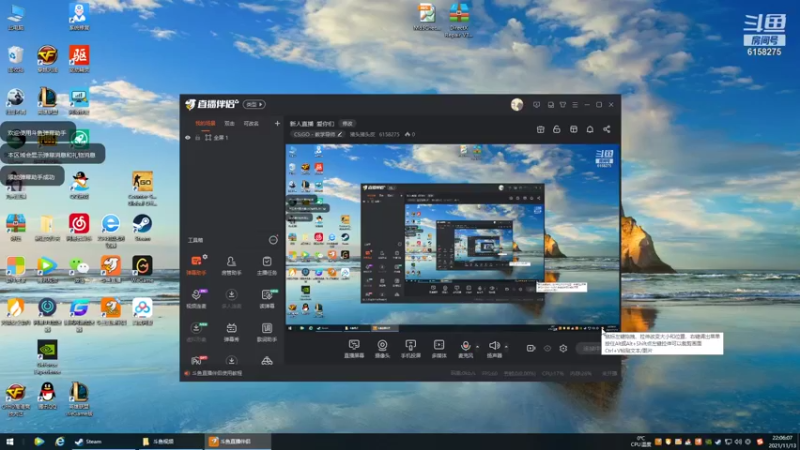Click the 修改 edit title button
Viewport: 800px width, 450px height.
[x=347, y=123]
